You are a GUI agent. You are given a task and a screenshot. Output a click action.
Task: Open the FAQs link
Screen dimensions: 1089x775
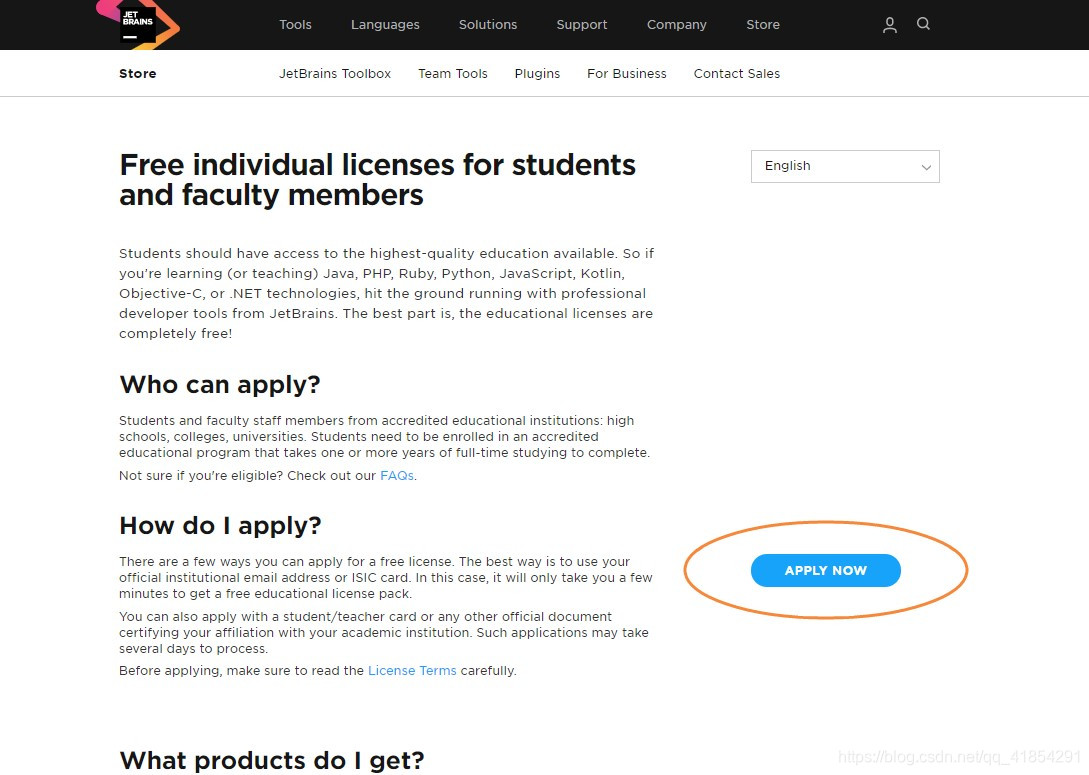[x=397, y=476]
